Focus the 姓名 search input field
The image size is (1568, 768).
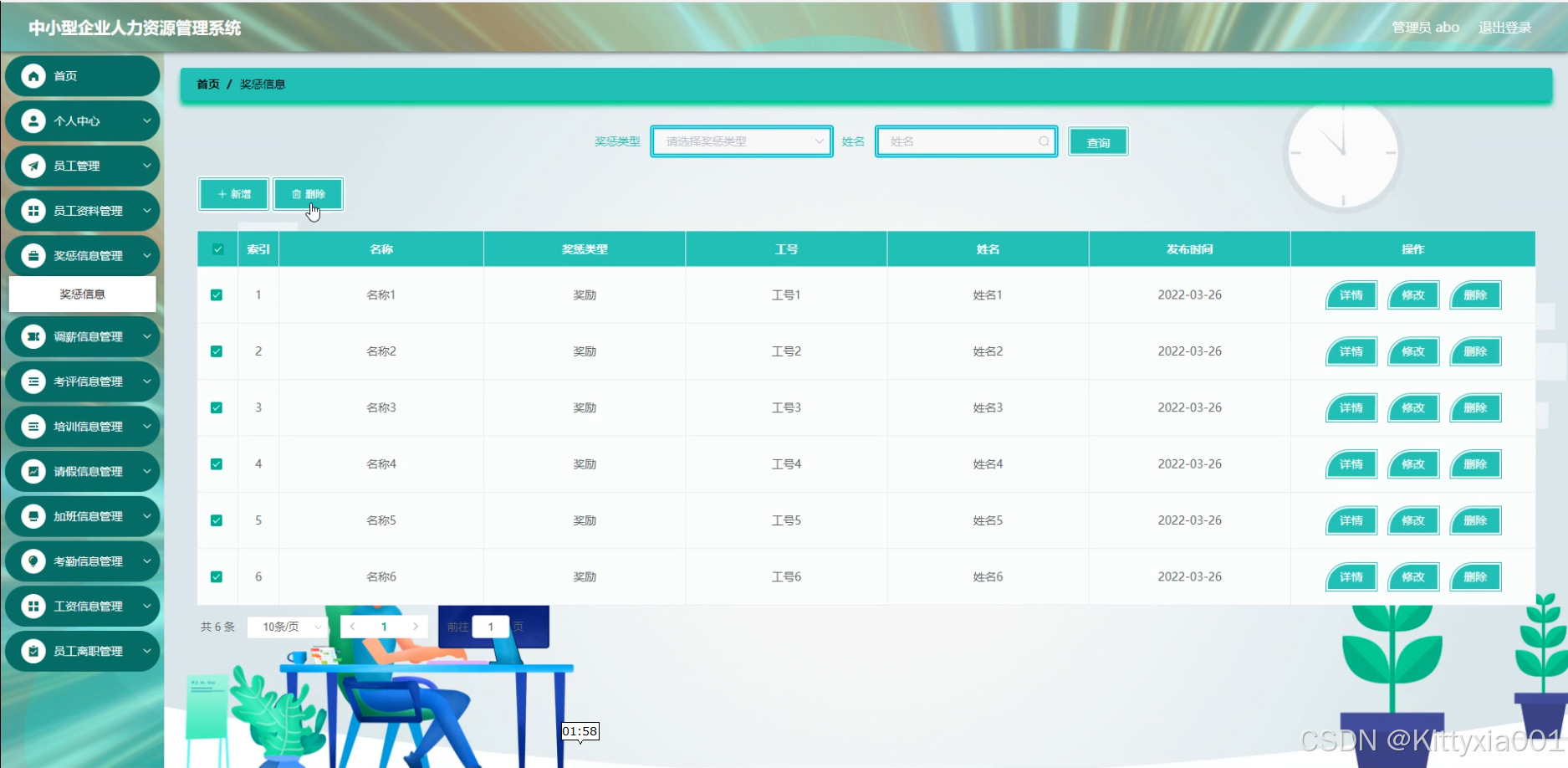966,141
